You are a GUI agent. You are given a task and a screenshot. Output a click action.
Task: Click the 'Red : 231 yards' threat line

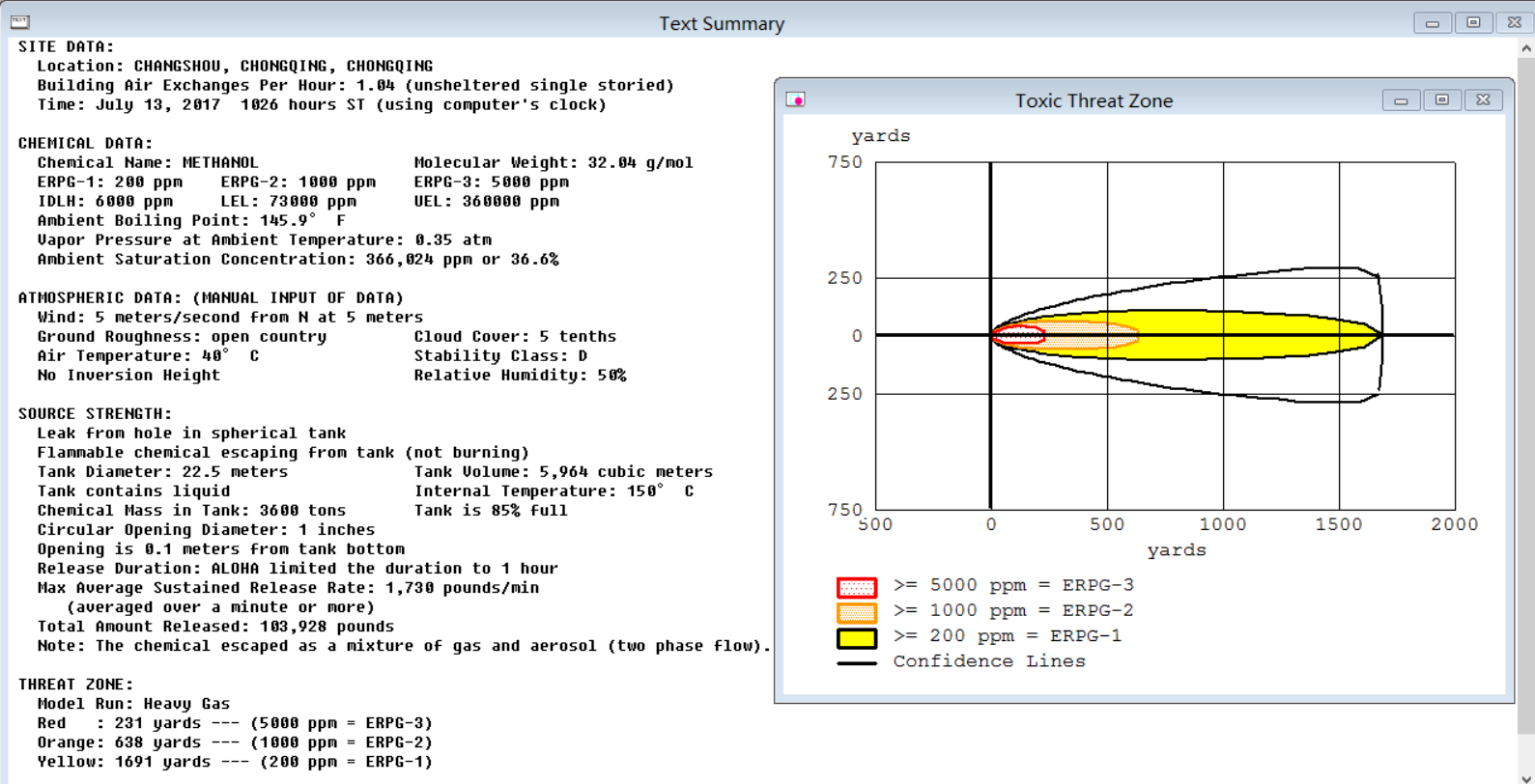(235, 722)
